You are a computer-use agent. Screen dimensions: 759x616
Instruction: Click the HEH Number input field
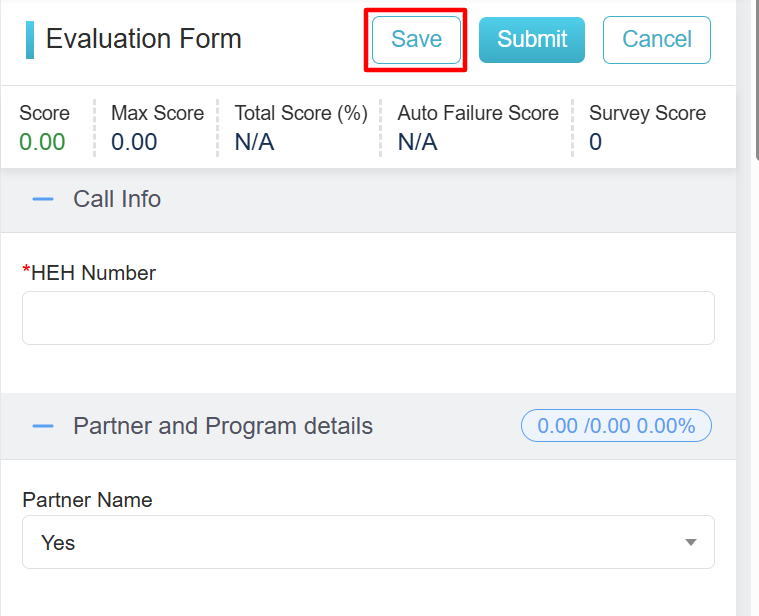(368, 318)
